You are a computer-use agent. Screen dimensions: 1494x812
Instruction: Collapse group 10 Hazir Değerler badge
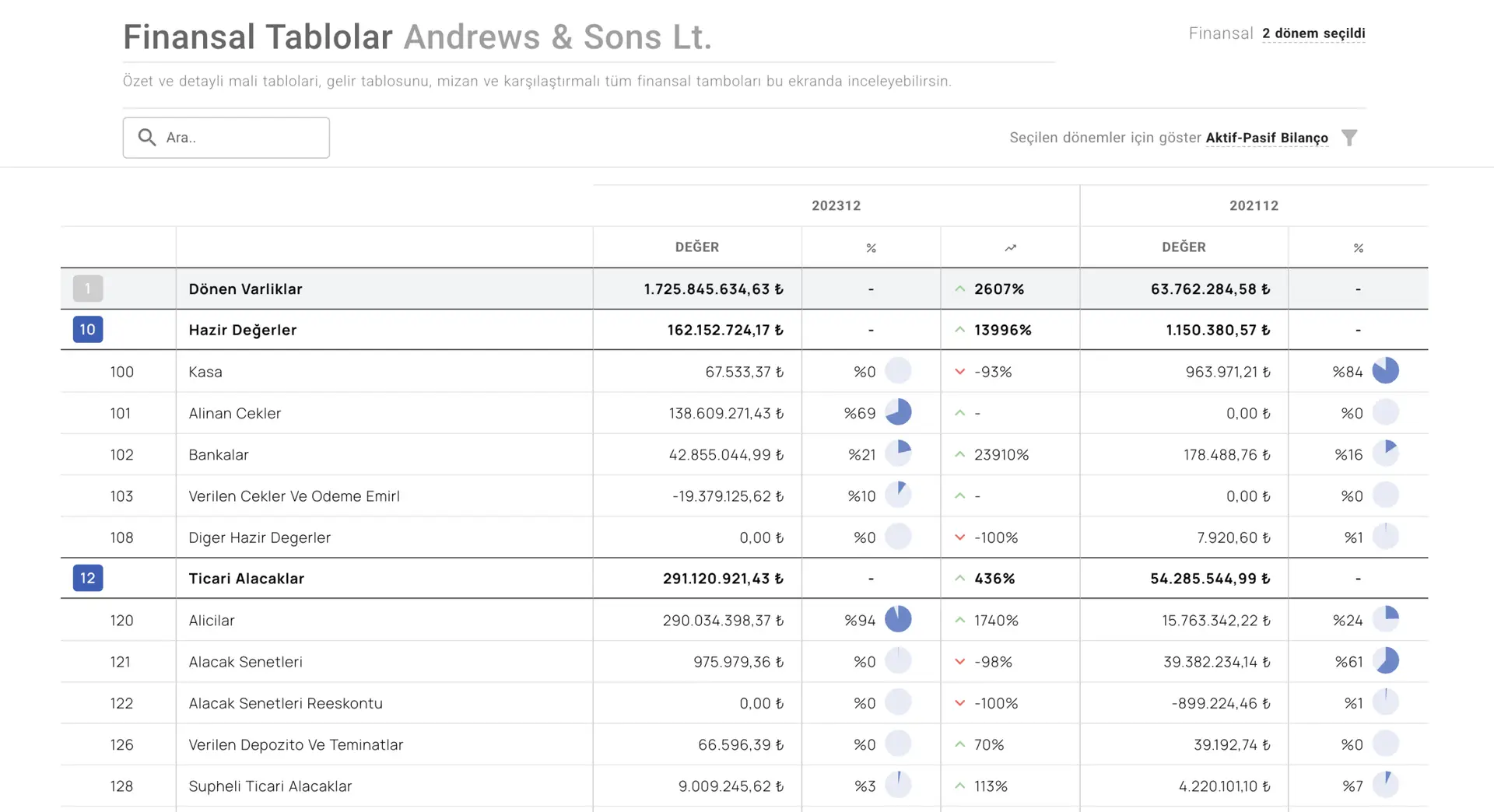click(x=88, y=330)
